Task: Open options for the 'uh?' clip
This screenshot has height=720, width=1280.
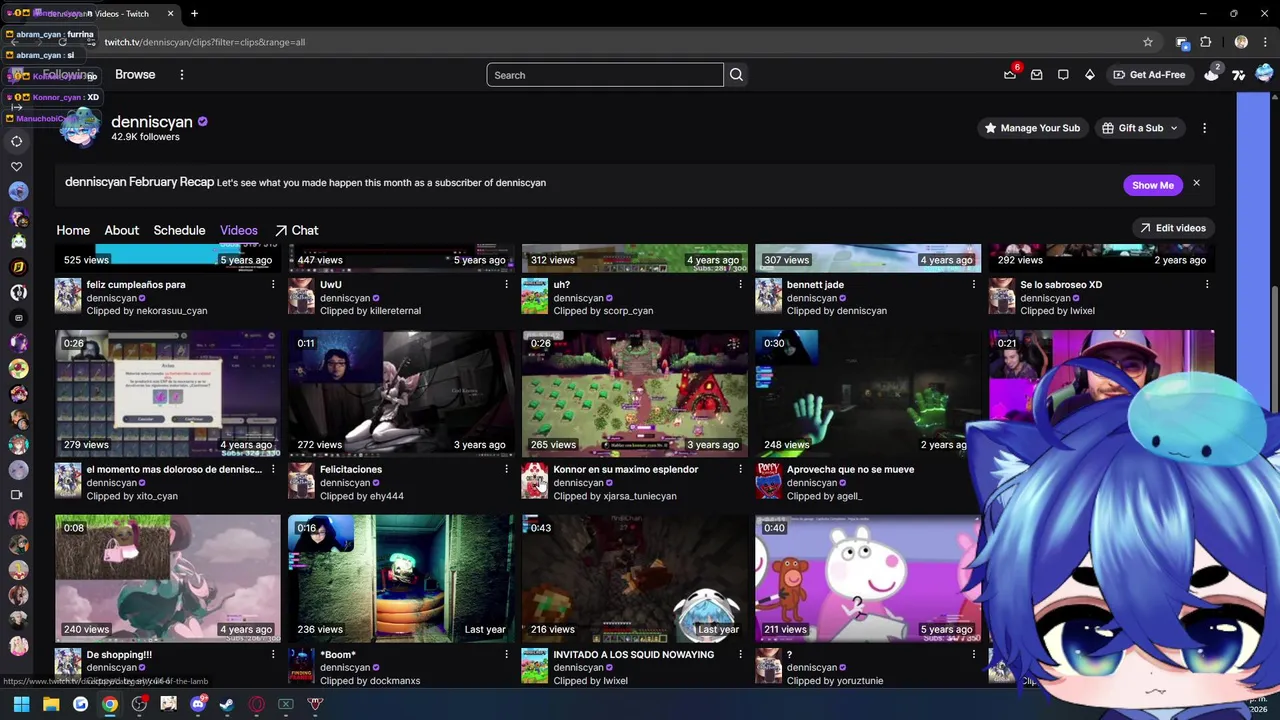Action: click(x=740, y=285)
